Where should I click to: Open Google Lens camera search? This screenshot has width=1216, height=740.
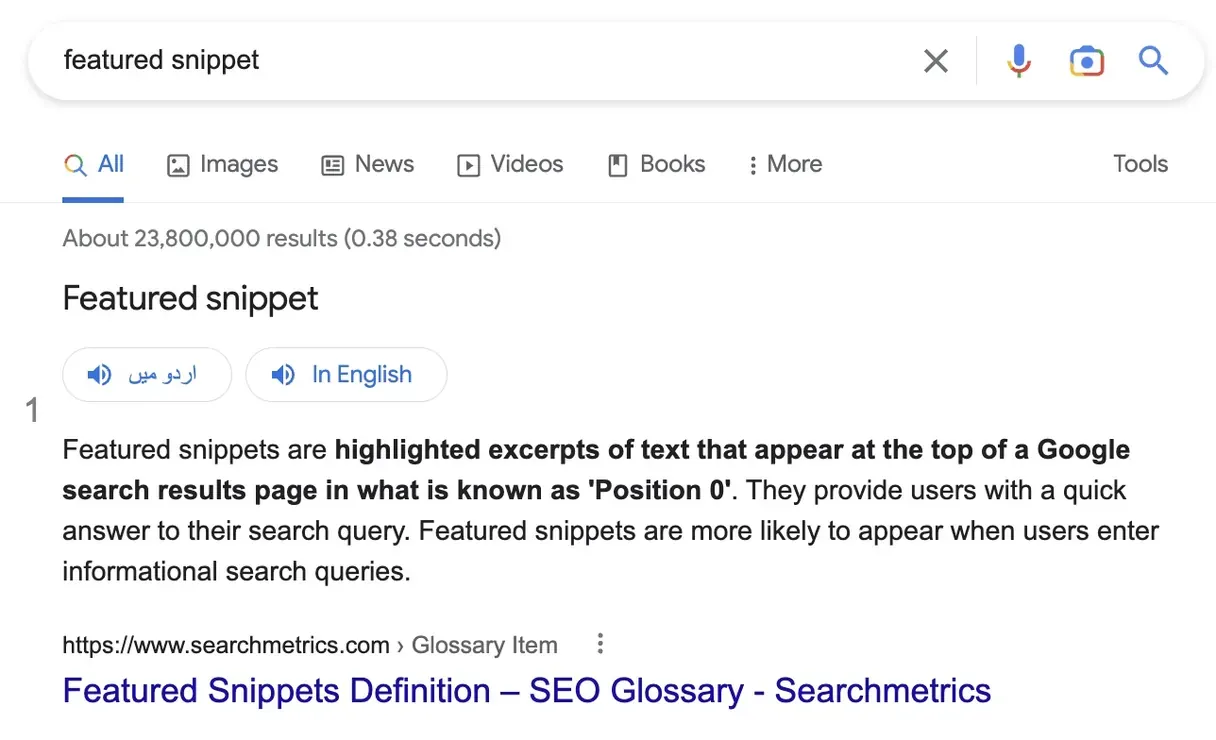1086,61
